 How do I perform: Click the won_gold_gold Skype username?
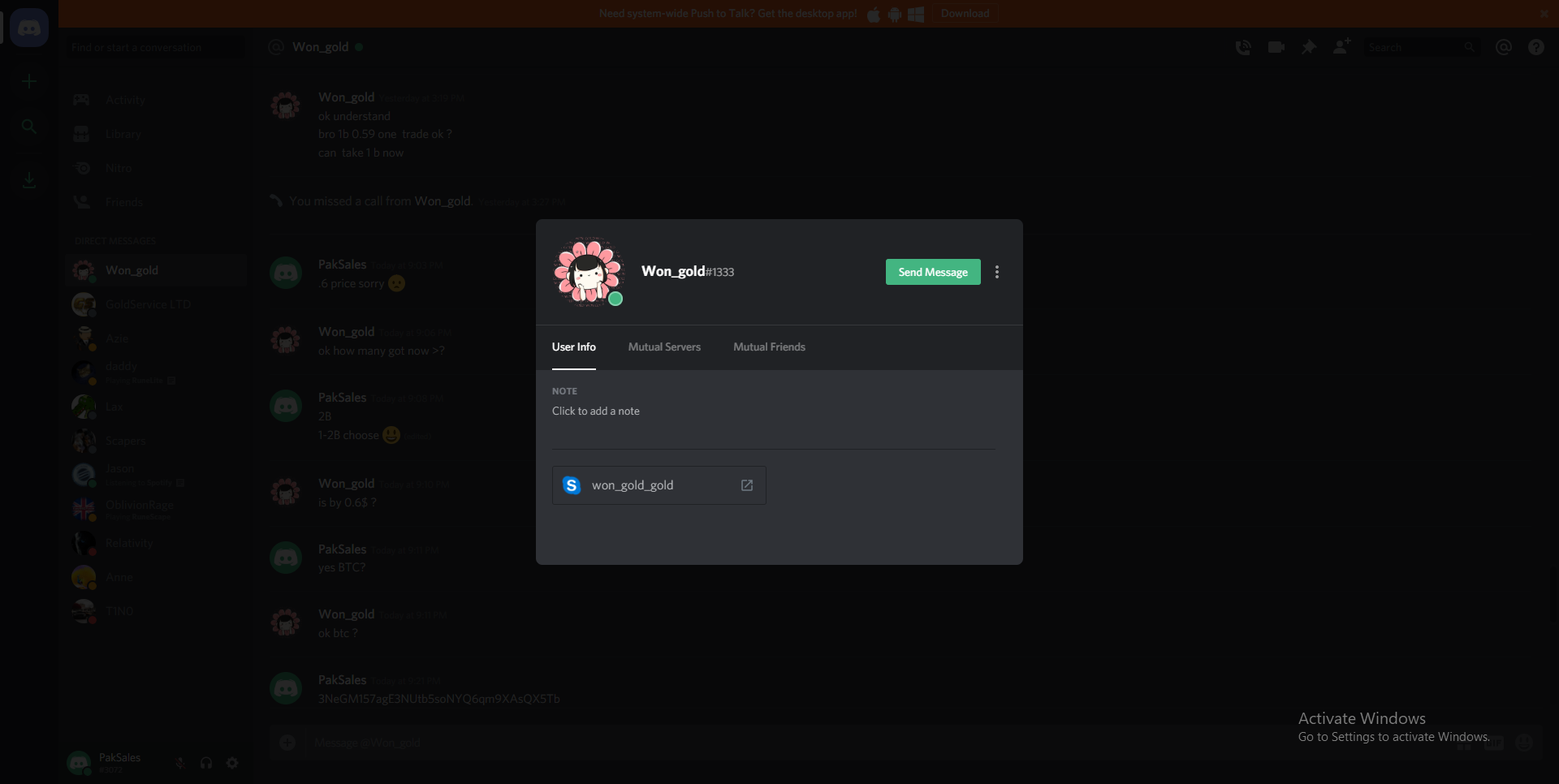[633, 485]
